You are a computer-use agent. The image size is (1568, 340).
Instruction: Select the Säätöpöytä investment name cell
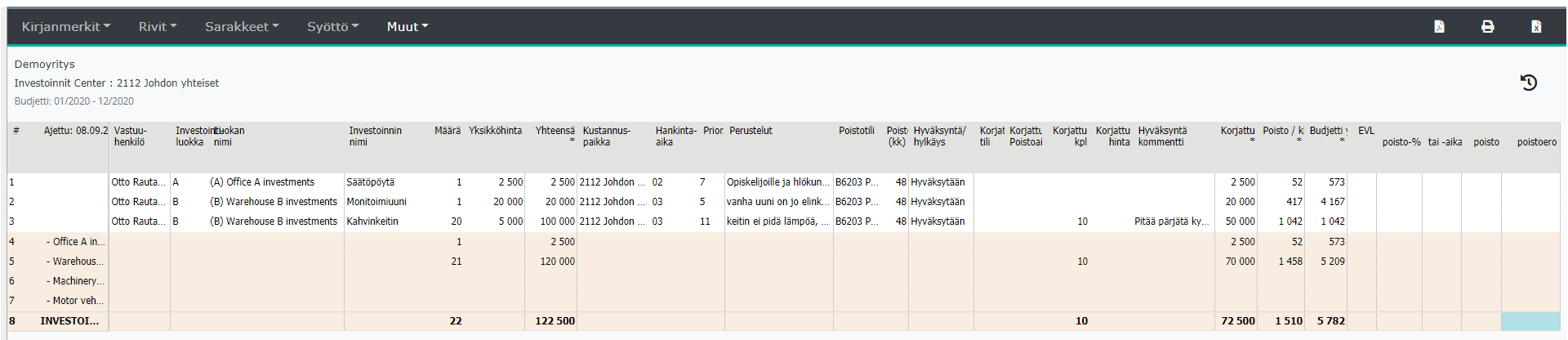point(371,182)
